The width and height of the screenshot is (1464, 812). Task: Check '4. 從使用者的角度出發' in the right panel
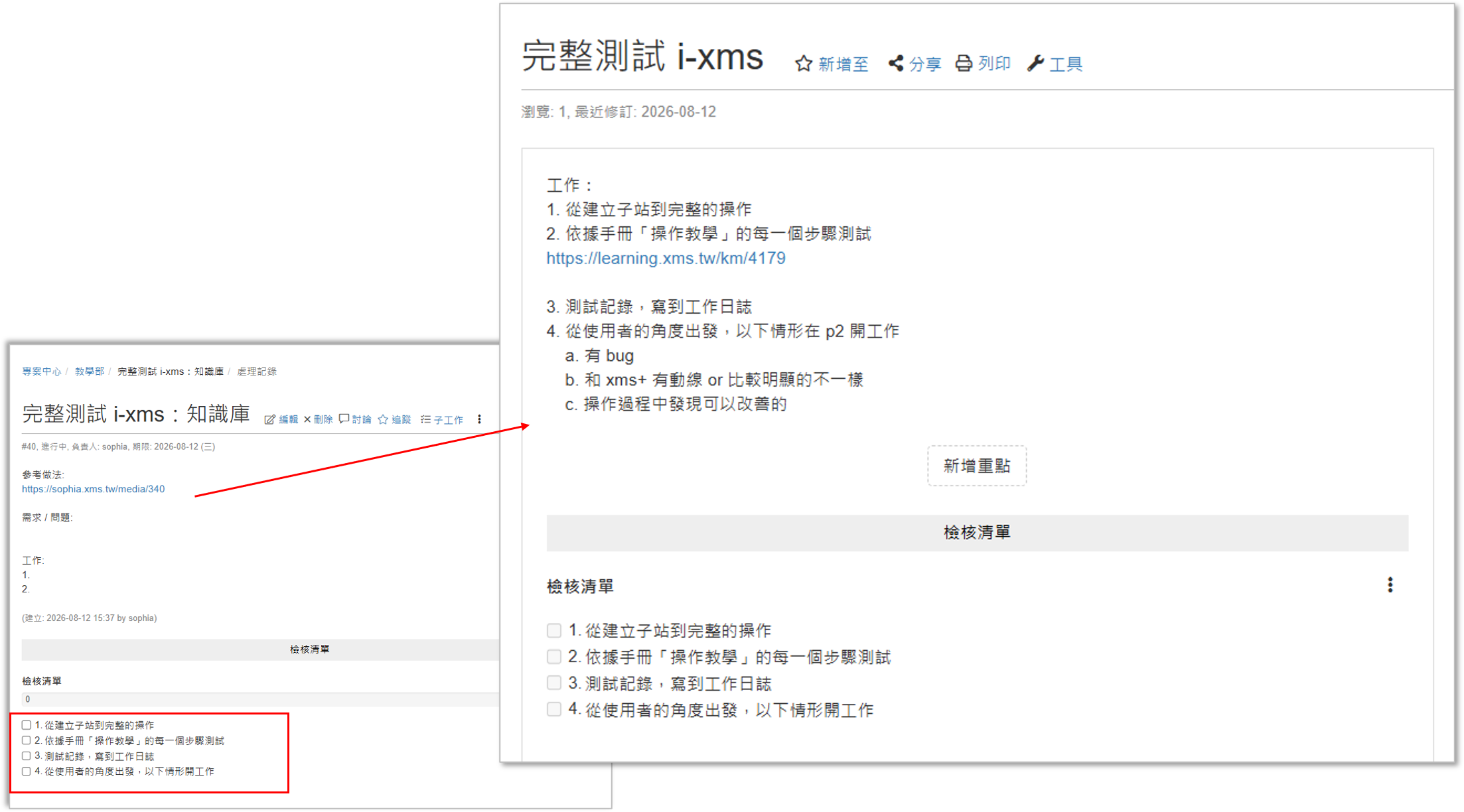[554, 709]
